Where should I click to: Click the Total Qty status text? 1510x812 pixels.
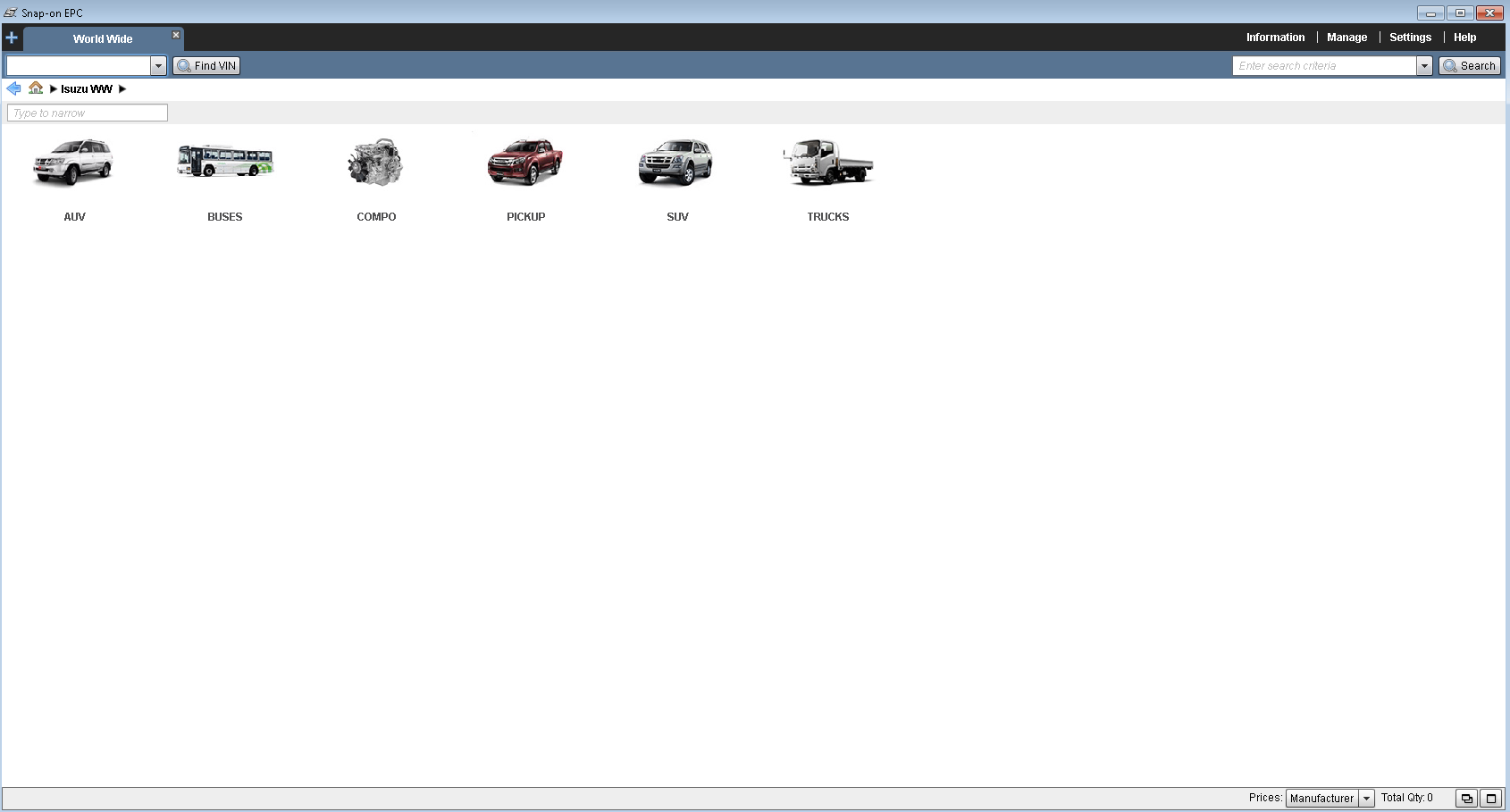1406,798
